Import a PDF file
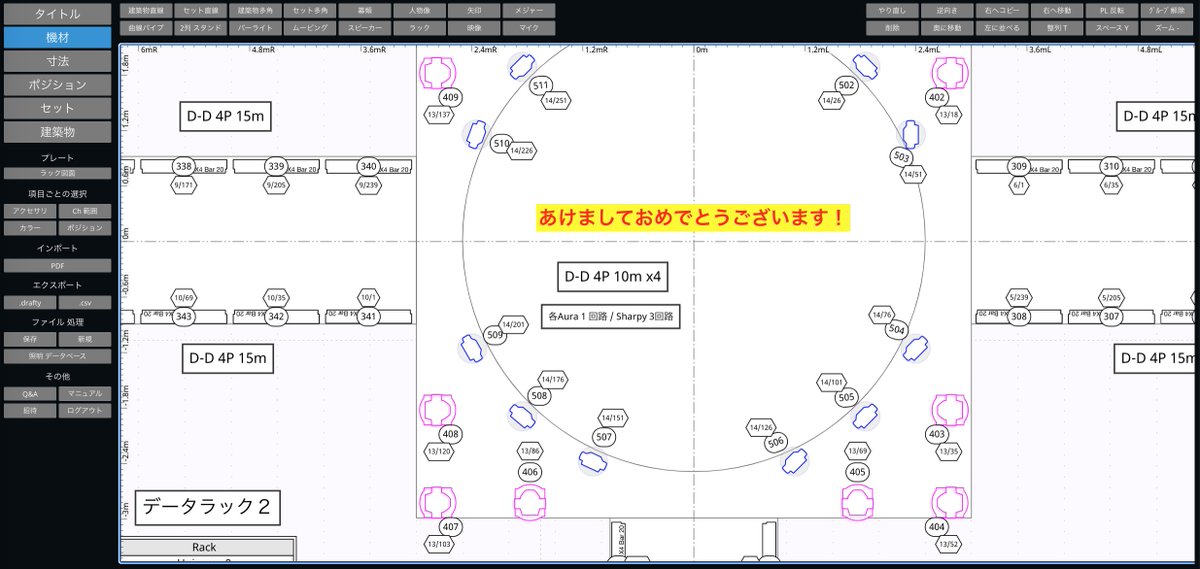This screenshot has width=1200, height=569. pos(57,266)
